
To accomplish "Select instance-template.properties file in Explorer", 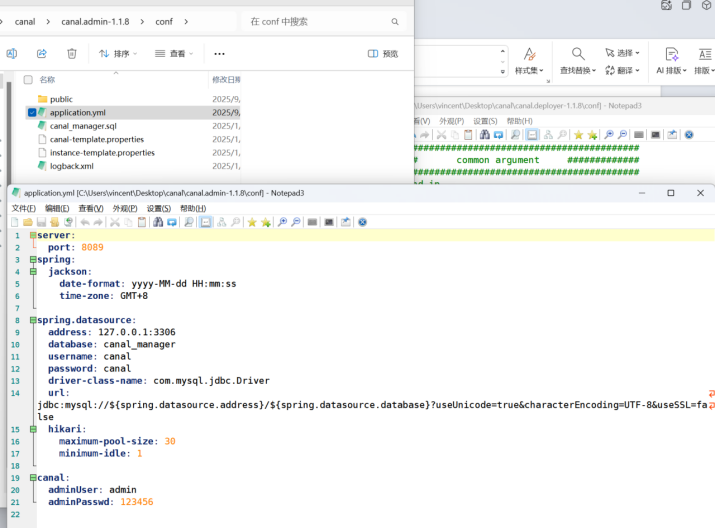I will point(102,152).
